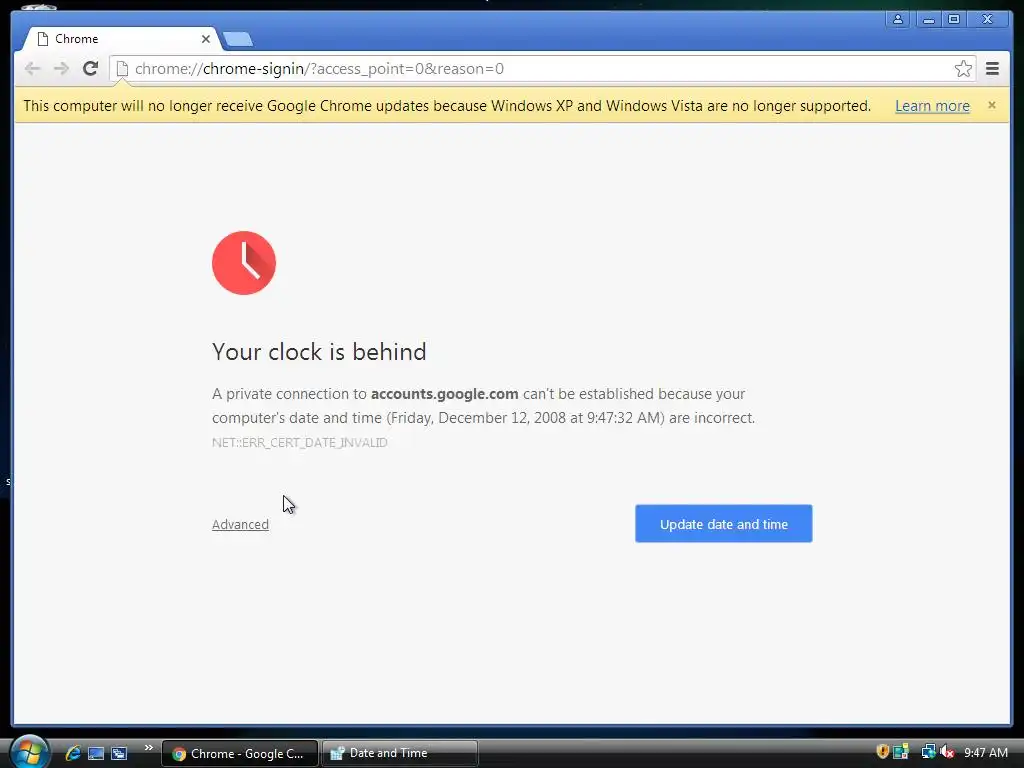Reload the current page
Screen dimensions: 1024x768
click(90, 69)
